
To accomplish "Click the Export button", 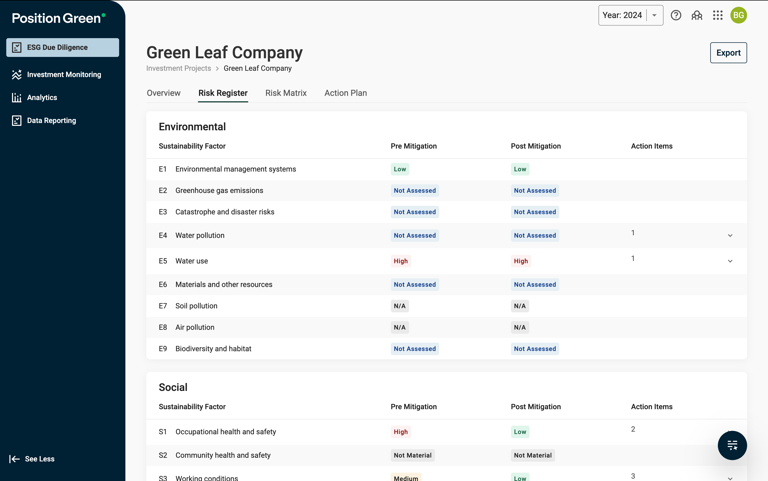I will (x=728, y=53).
